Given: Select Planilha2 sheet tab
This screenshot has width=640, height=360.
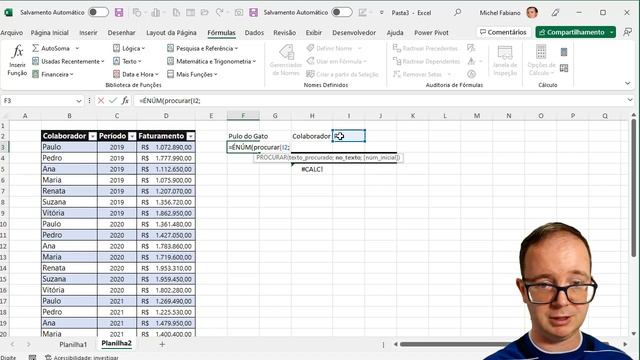Looking at the screenshot, I should click(x=116, y=344).
